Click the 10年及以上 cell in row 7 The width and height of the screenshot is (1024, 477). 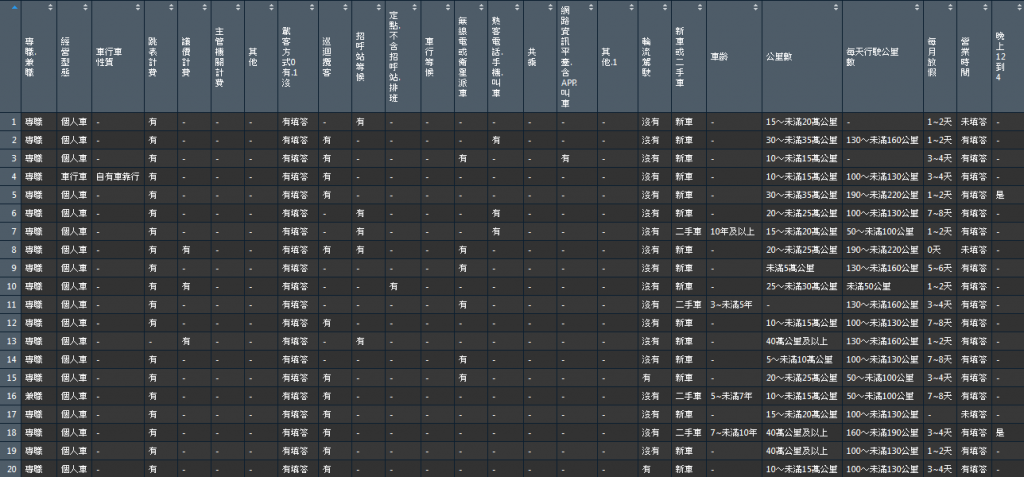[x=734, y=231]
